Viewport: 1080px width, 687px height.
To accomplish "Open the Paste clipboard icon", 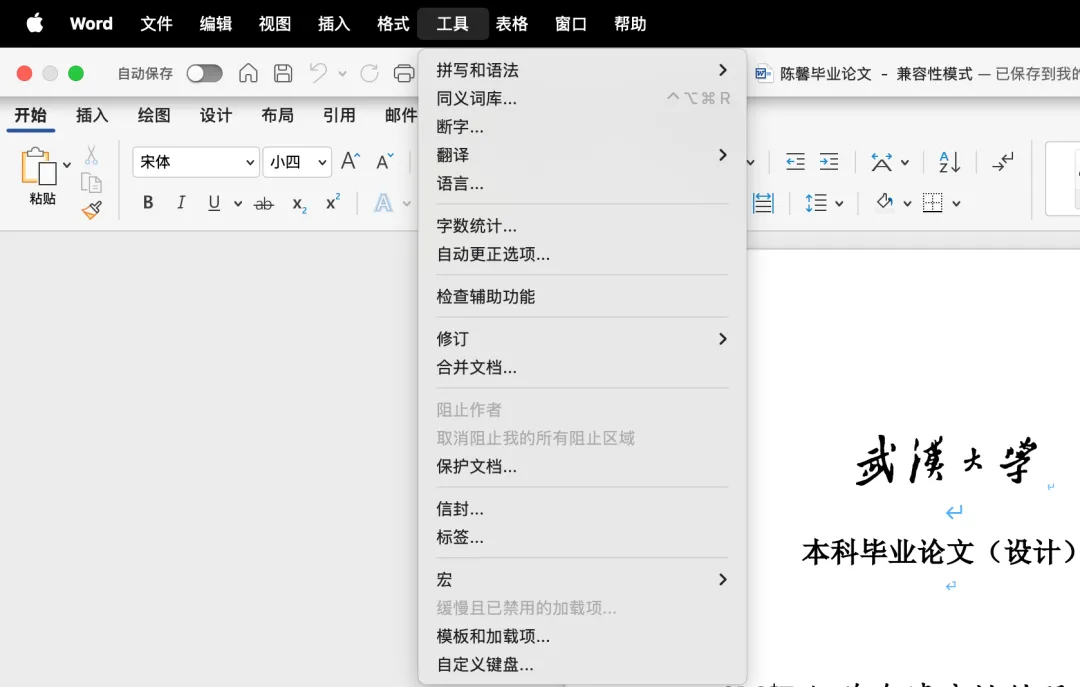I will click(39, 166).
